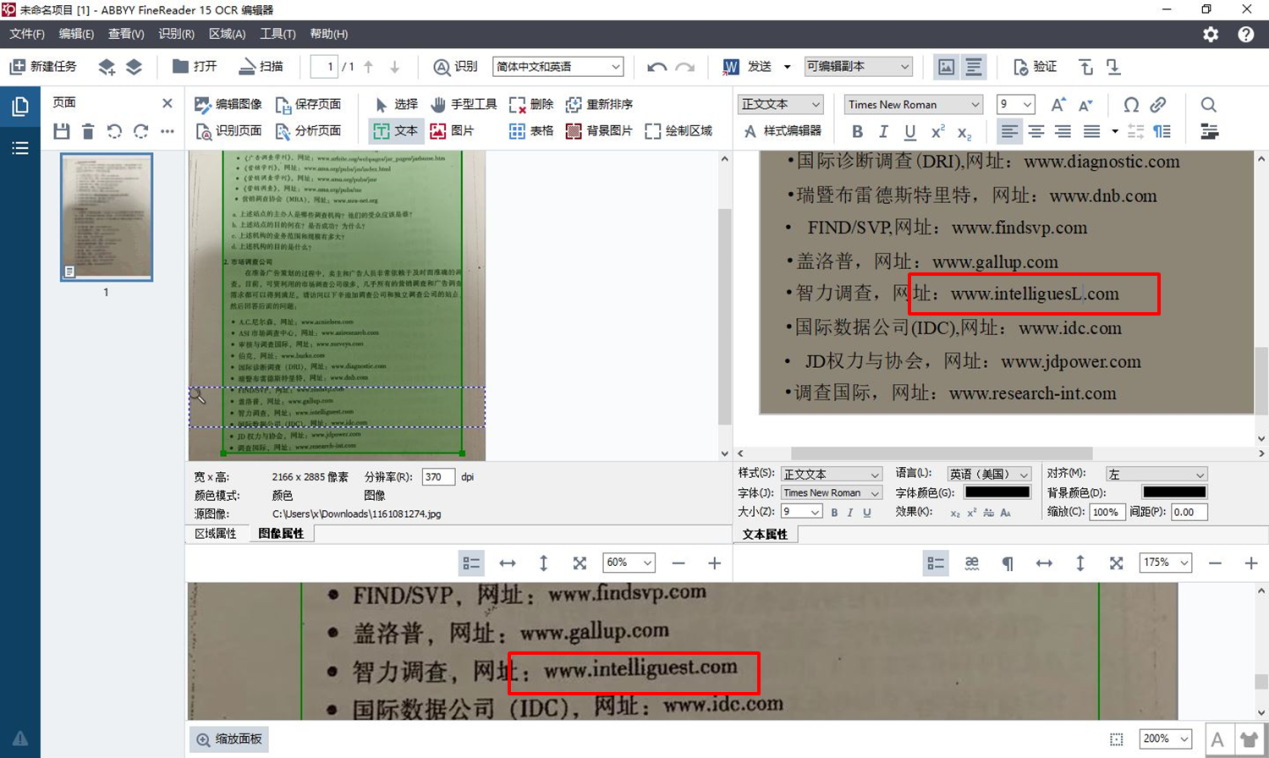Switch to the 图像属性 tab
The height and width of the screenshot is (758, 1269).
point(281,534)
